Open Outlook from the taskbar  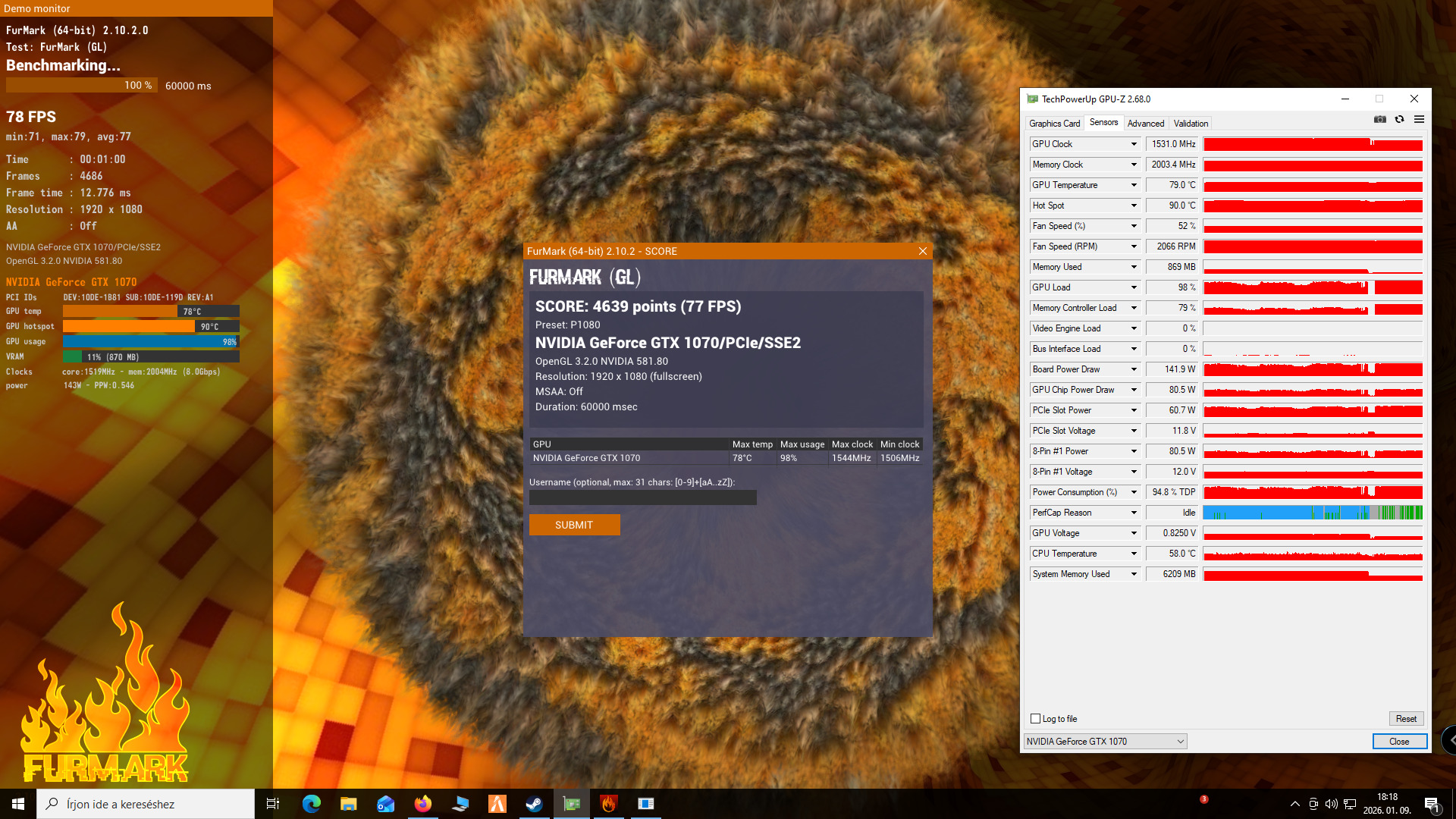pyautogui.click(x=385, y=804)
